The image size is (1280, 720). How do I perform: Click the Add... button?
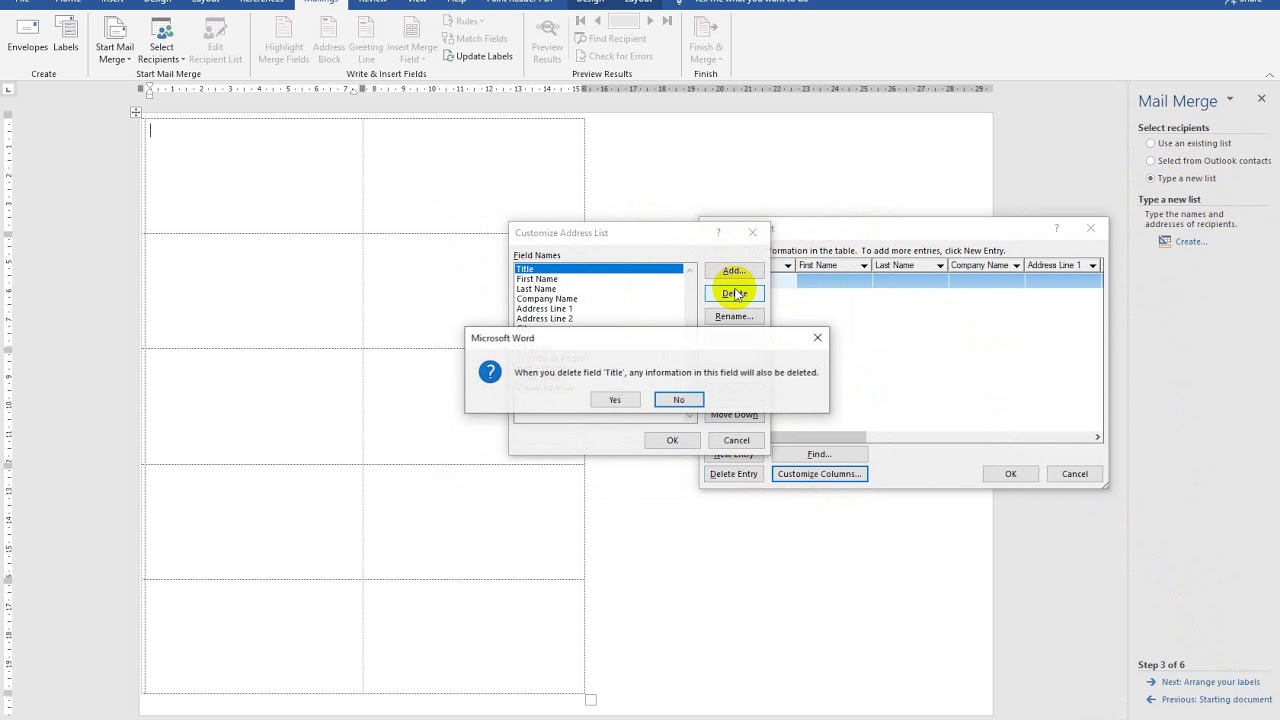tap(734, 271)
